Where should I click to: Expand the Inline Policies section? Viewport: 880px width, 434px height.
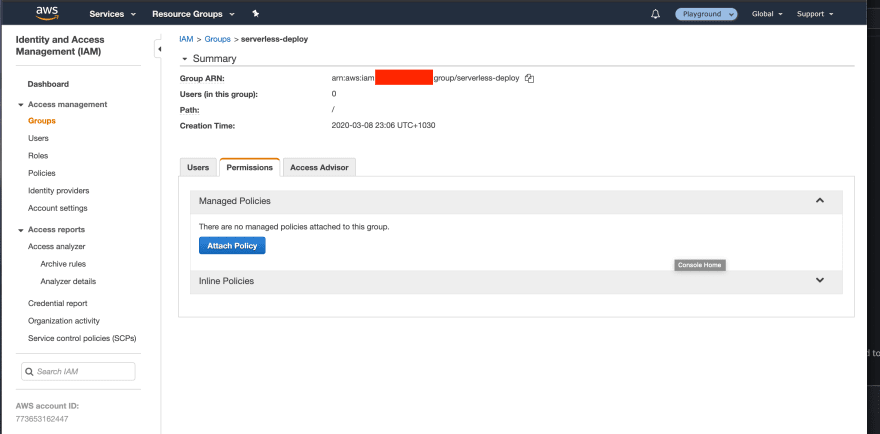tap(820, 280)
